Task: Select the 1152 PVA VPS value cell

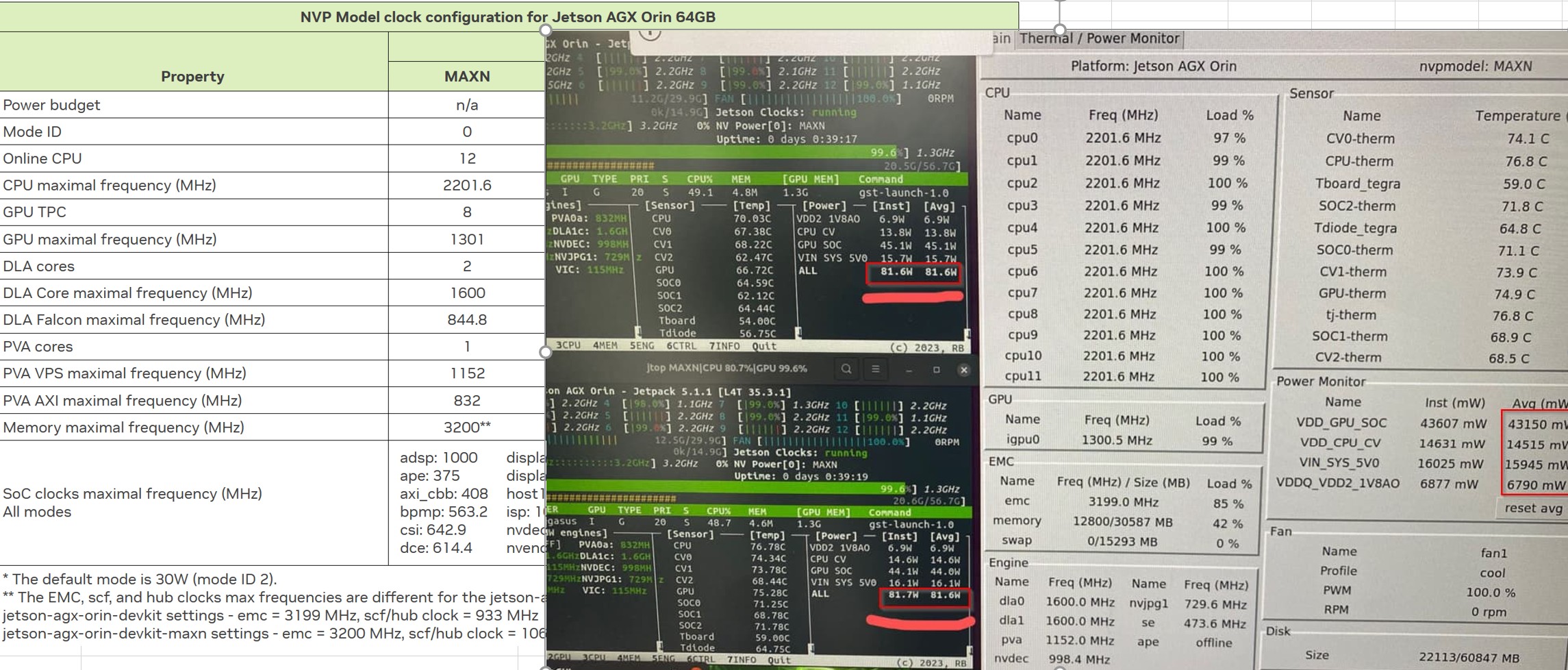Action: point(467,373)
